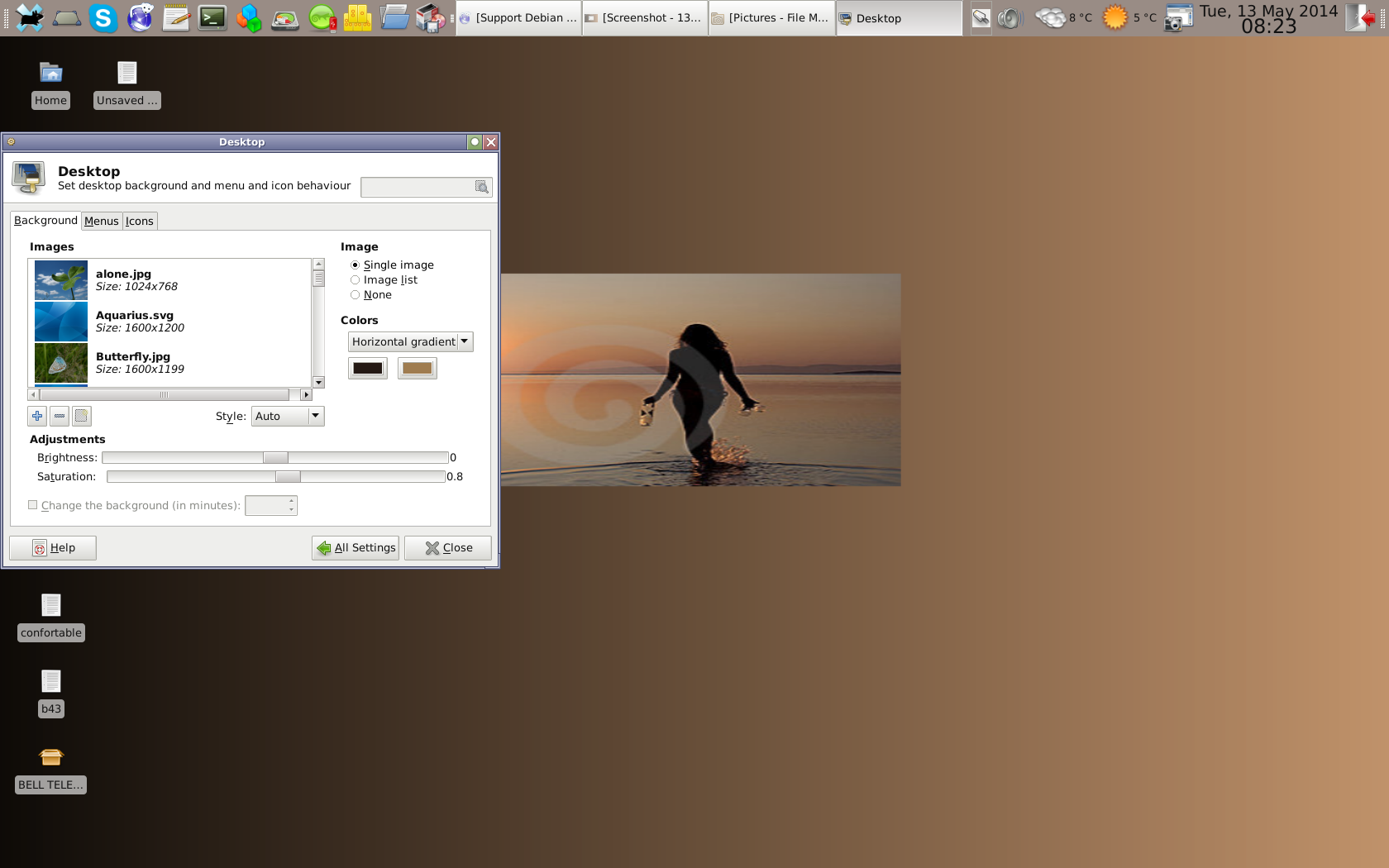Screen dimensions: 1389x868
Task: Click the new image list button
Action: [x=81, y=416]
